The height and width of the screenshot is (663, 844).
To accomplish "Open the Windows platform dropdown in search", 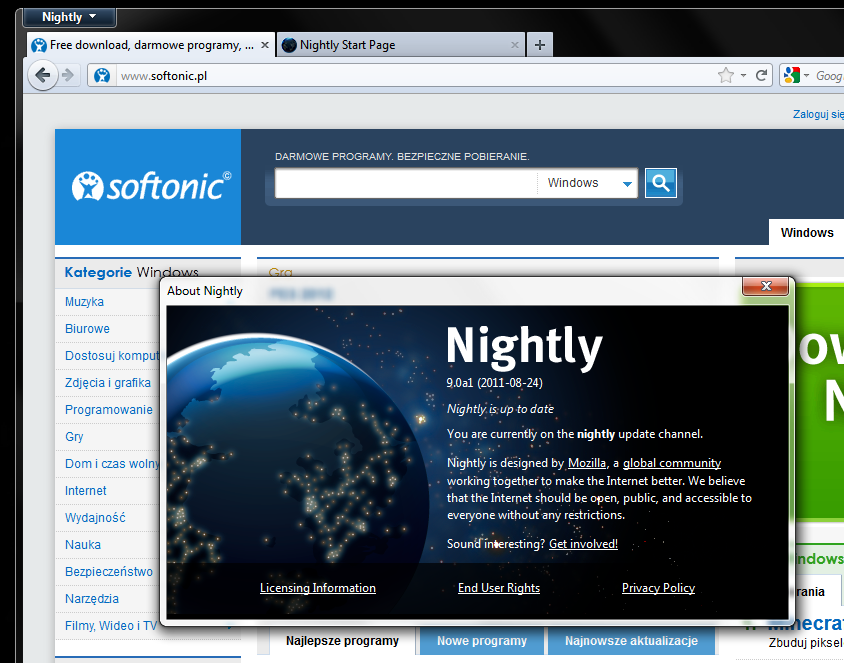I will pos(587,183).
